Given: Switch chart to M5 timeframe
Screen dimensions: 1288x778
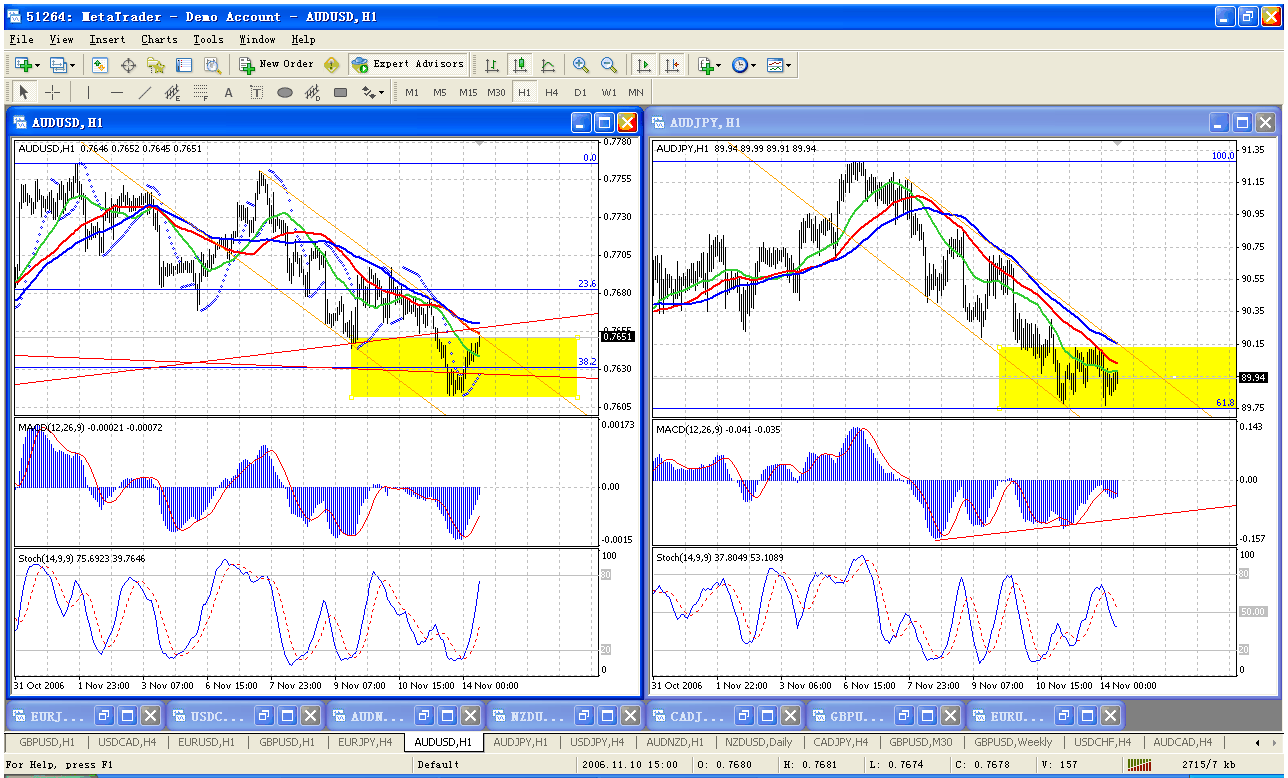Looking at the screenshot, I should point(440,93).
